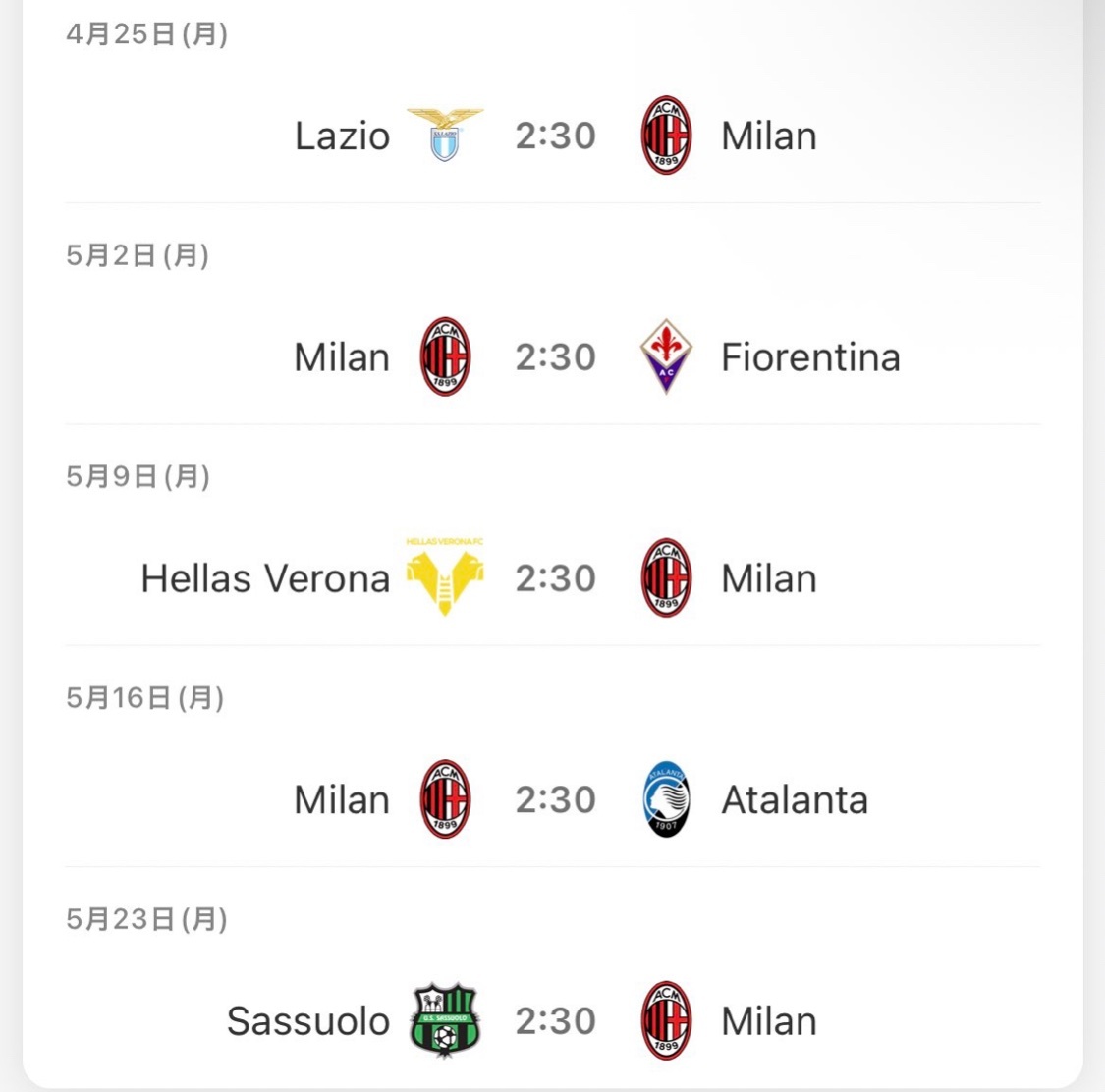Select the Hellas Verona team name
Screen dimensions: 1105x1092
265,578
